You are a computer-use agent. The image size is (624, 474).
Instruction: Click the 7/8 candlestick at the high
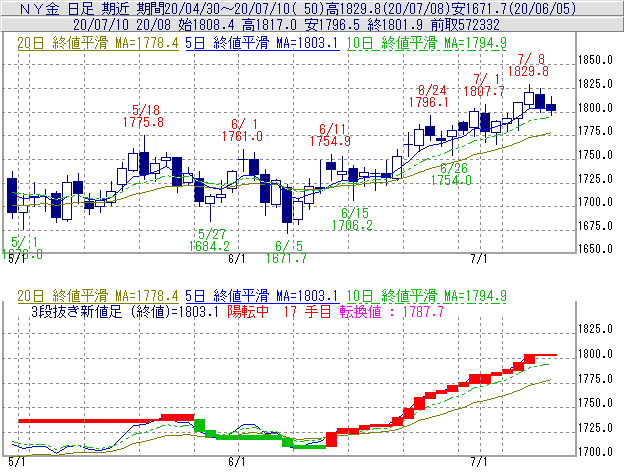point(529,98)
